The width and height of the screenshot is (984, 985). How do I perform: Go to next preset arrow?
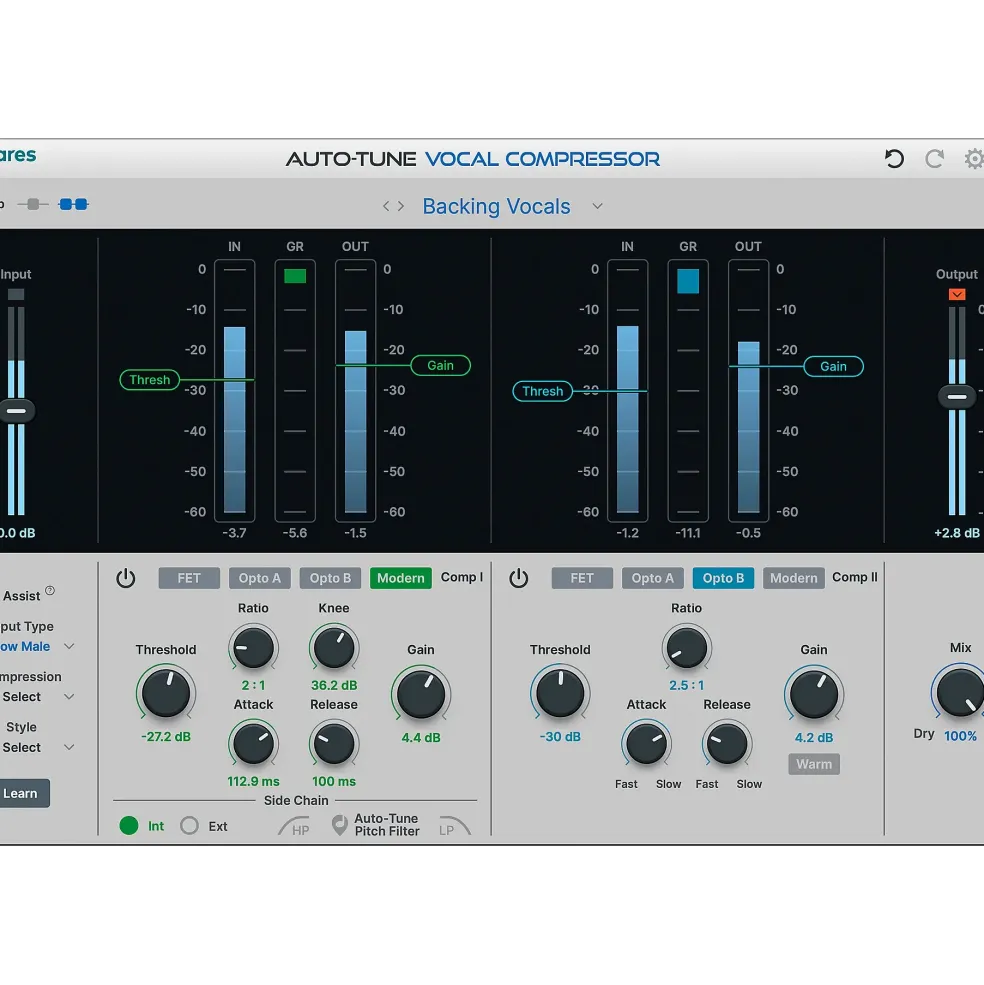tap(401, 206)
